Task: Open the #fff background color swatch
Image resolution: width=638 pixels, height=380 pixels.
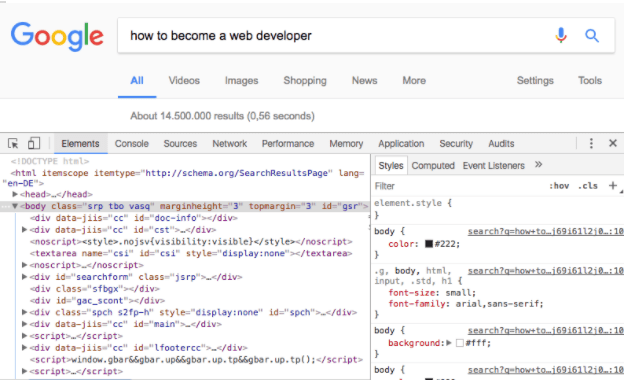Action: pos(460,343)
